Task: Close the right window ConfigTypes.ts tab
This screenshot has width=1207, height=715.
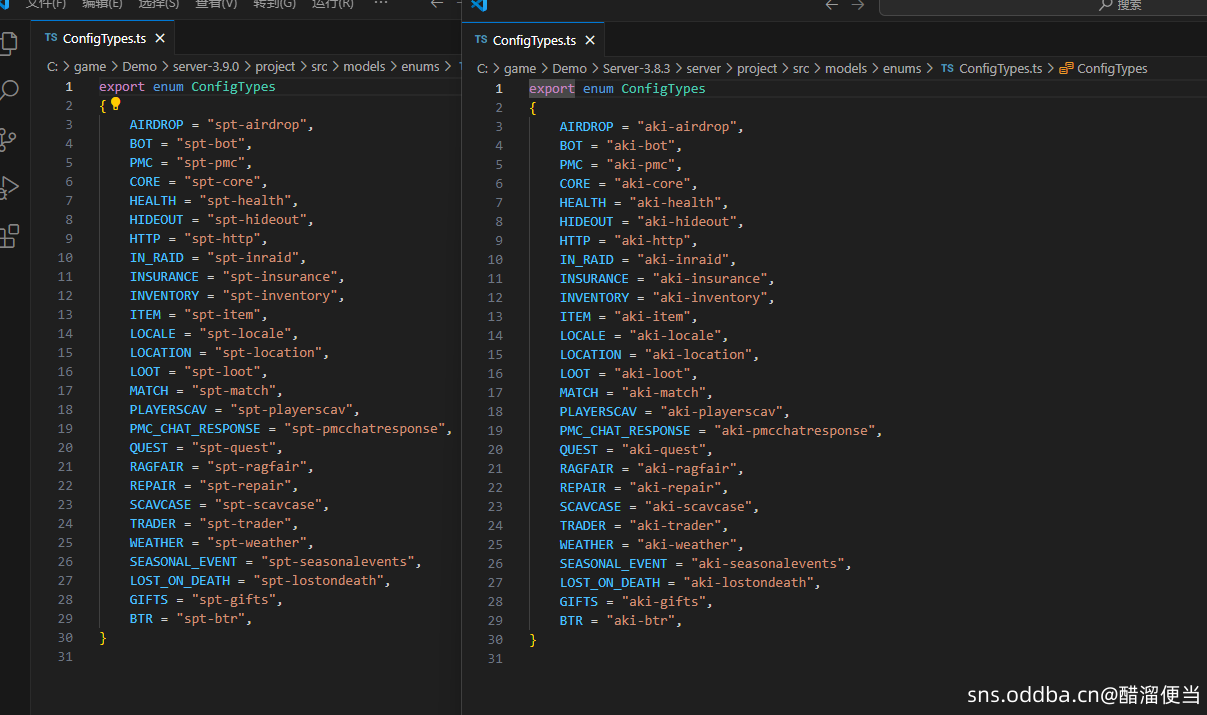Action: 590,40
